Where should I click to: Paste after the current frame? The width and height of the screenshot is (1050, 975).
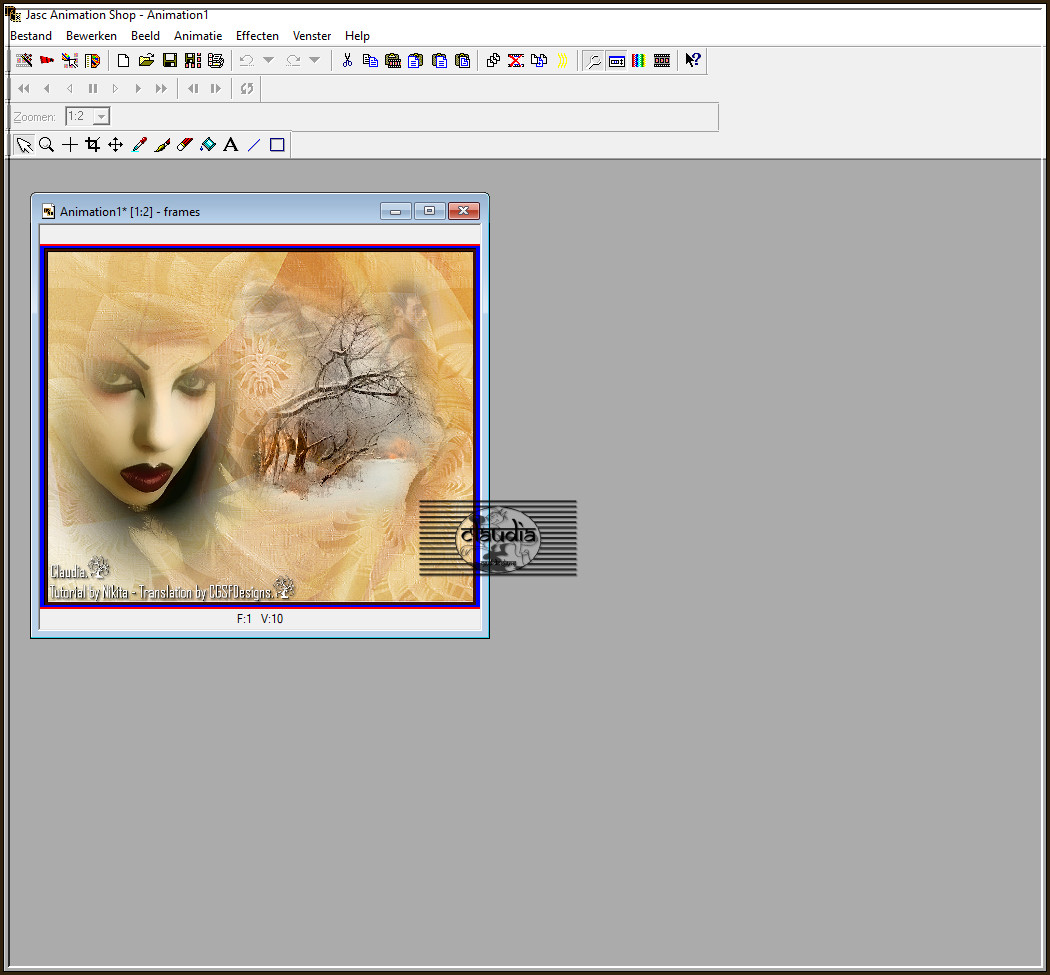click(x=439, y=60)
